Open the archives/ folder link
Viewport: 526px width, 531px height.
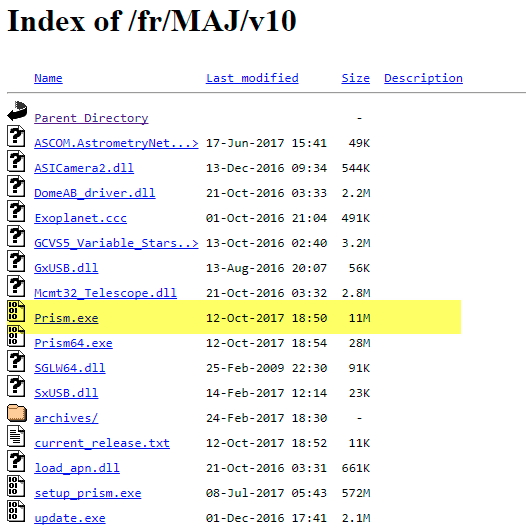tap(66, 418)
